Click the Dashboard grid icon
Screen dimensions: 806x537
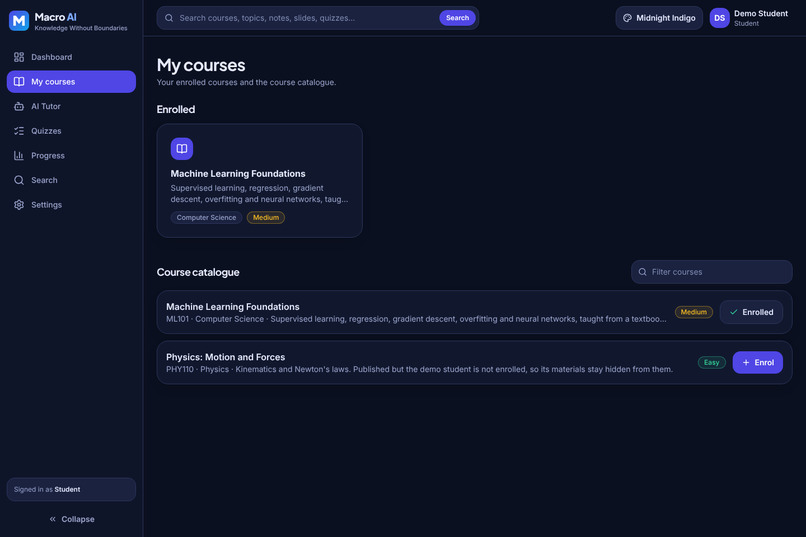tap(19, 57)
